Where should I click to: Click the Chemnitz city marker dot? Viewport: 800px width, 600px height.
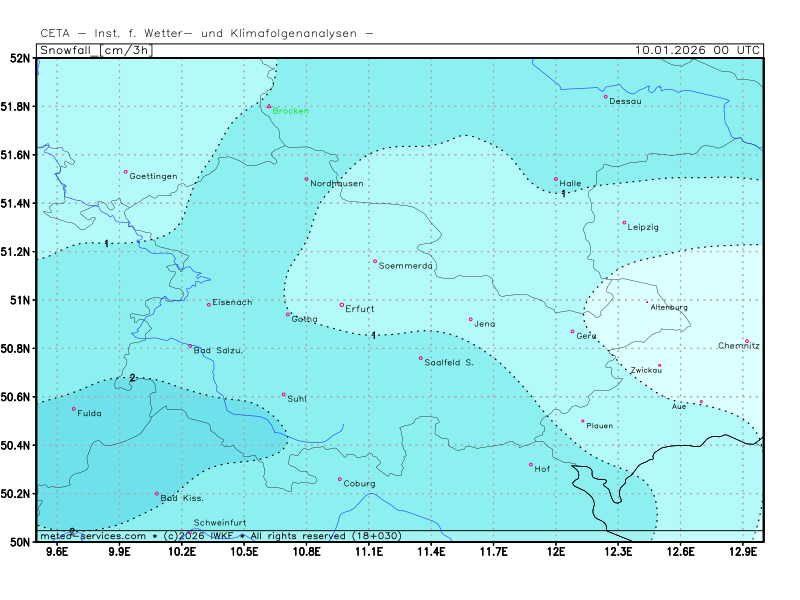pyautogui.click(x=746, y=341)
